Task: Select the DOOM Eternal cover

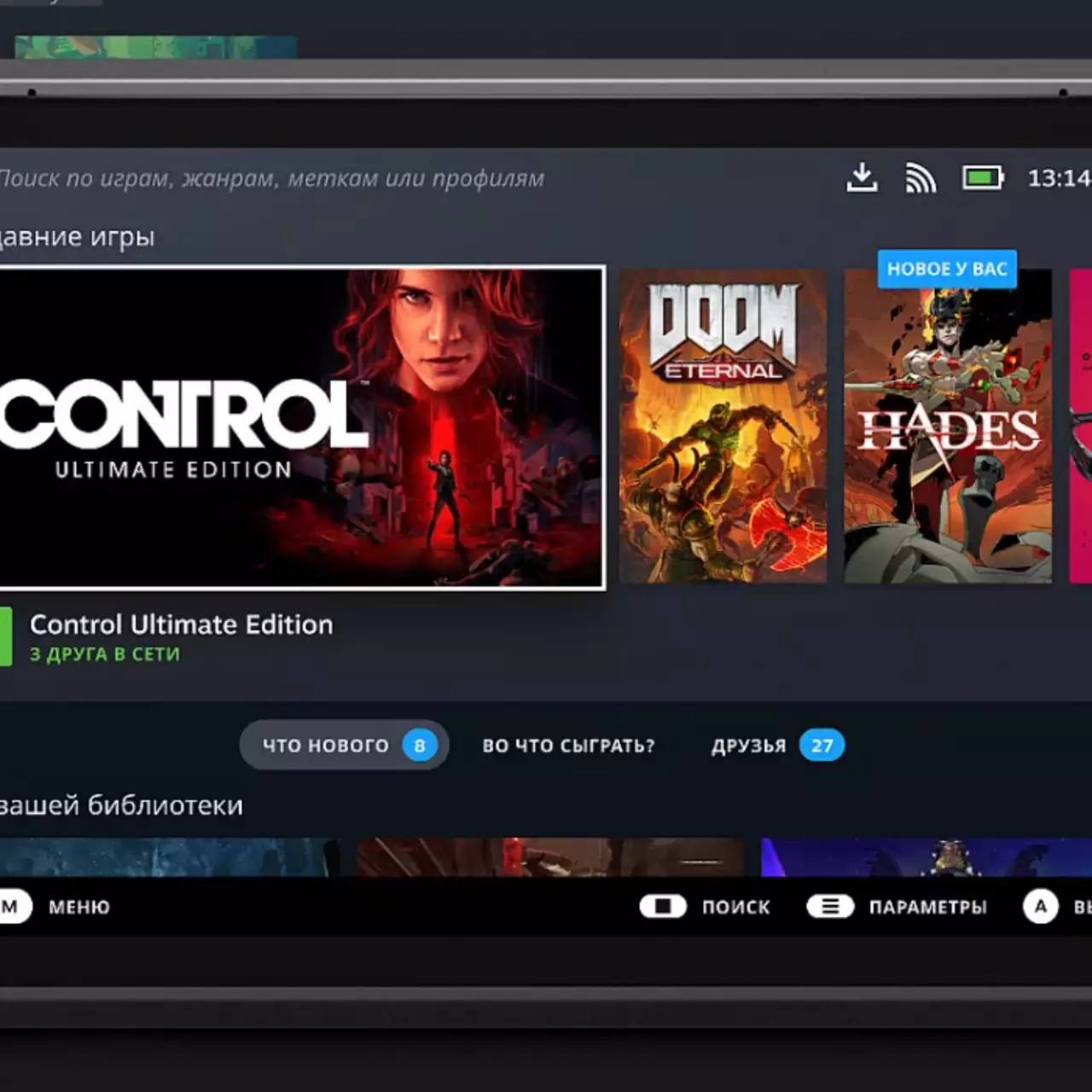Action: [x=723, y=427]
